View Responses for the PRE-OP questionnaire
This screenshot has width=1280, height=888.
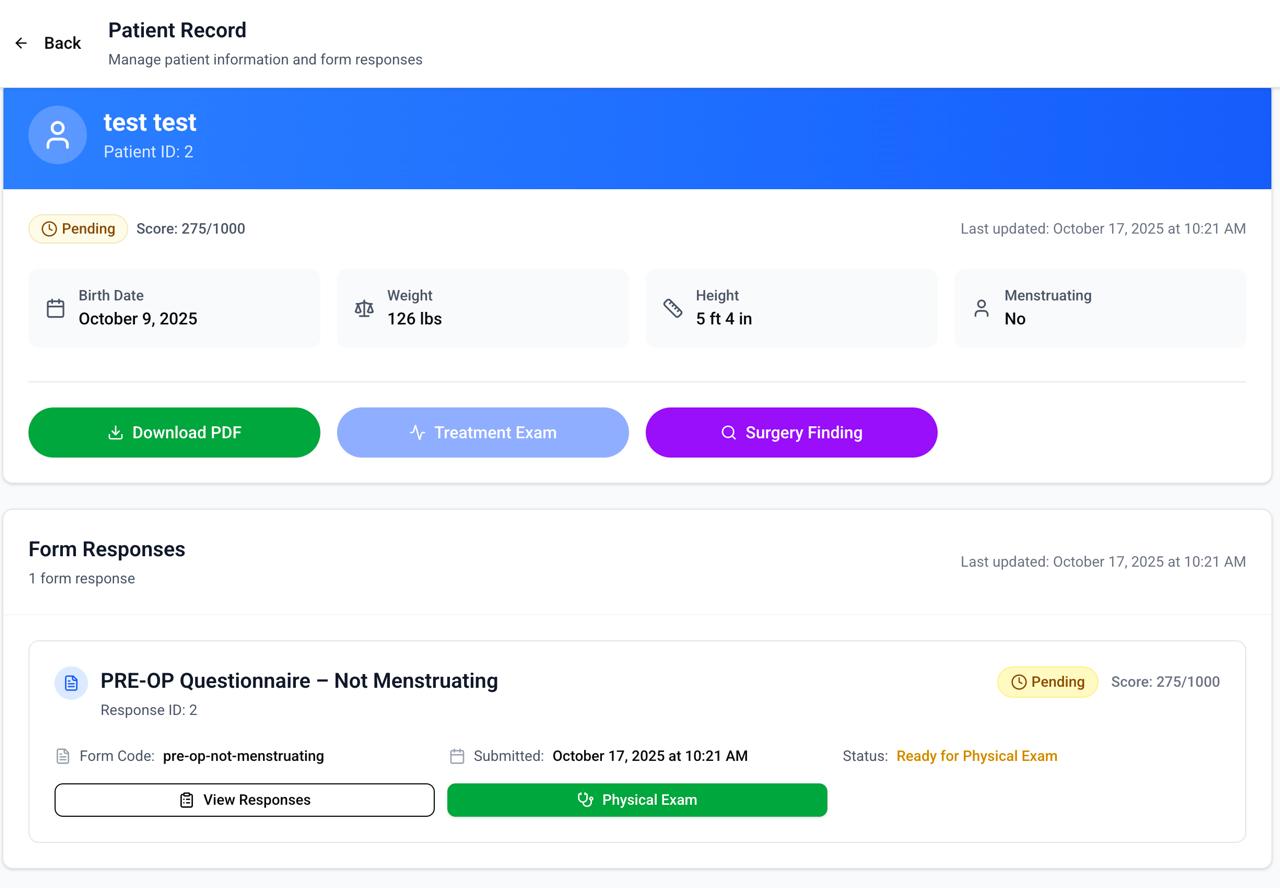point(244,800)
